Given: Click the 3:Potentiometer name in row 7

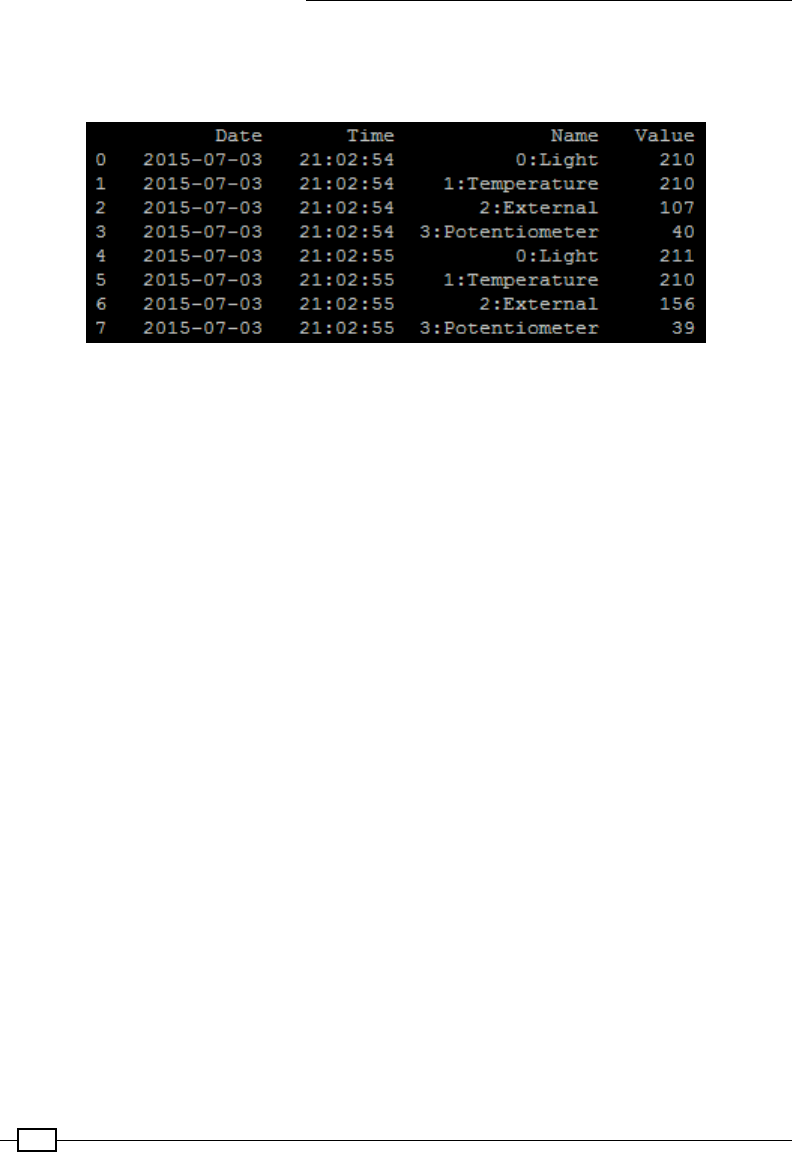Looking at the screenshot, I should click(509, 328).
